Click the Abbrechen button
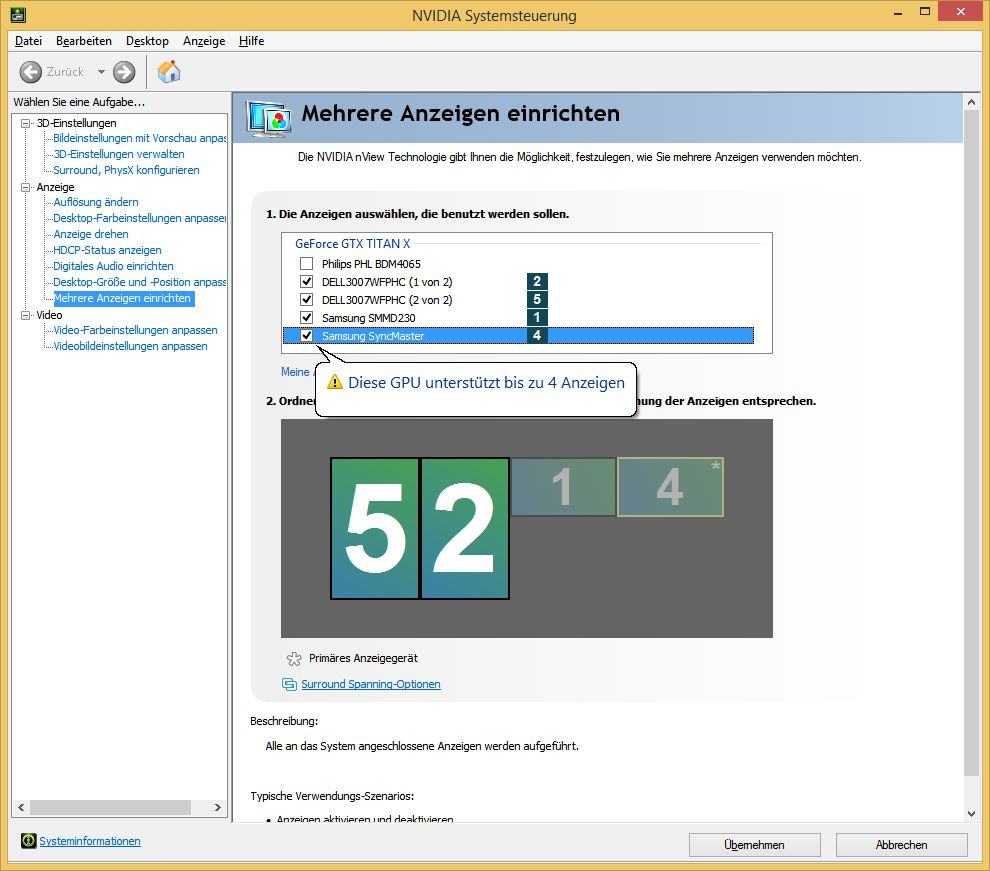Viewport: 990px width, 871px height. [x=902, y=844]
